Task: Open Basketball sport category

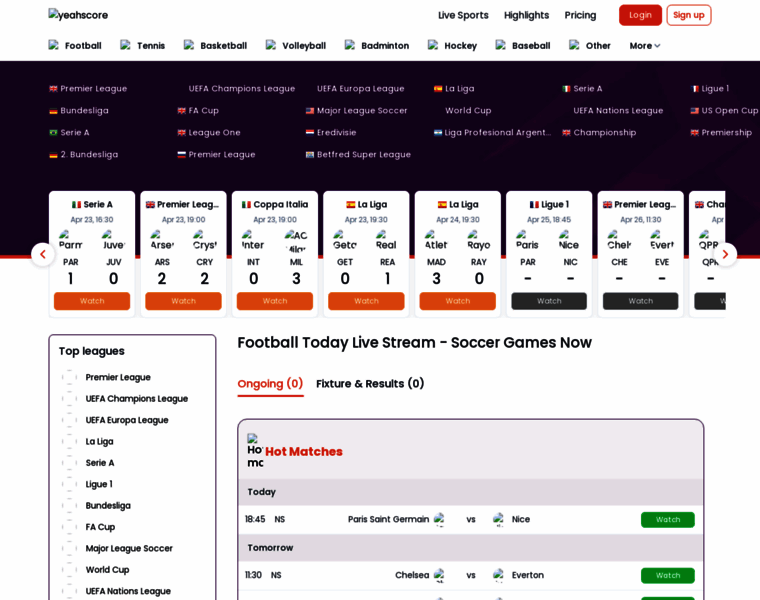Action: pos(215,46)
